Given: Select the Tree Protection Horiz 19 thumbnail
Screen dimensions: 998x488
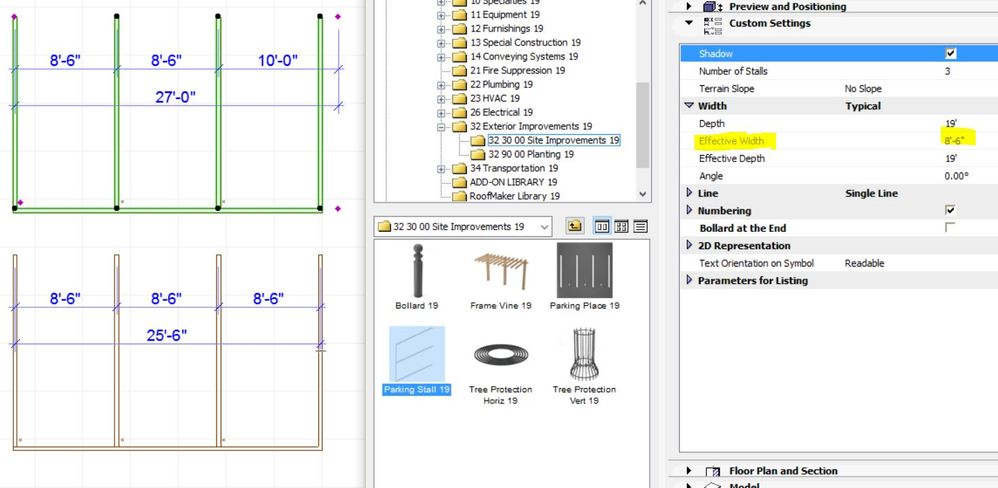Looking at the screenshot, I should pyautogui.click(x=500, y=354).
